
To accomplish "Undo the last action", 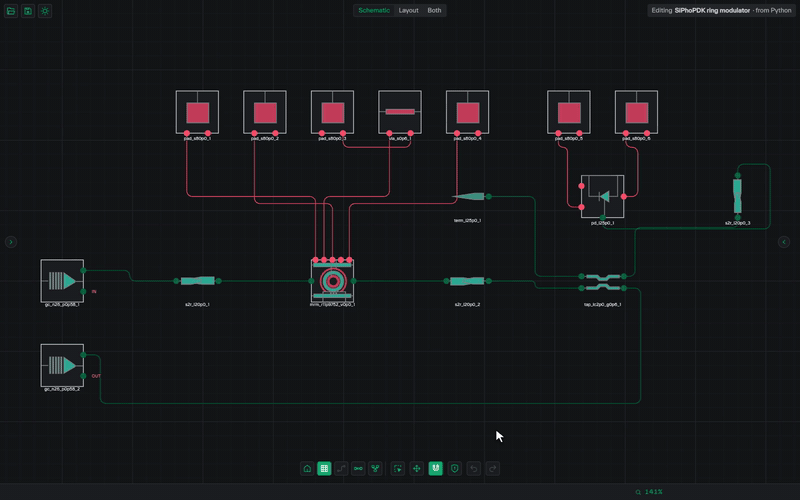I will click(473, 468).
